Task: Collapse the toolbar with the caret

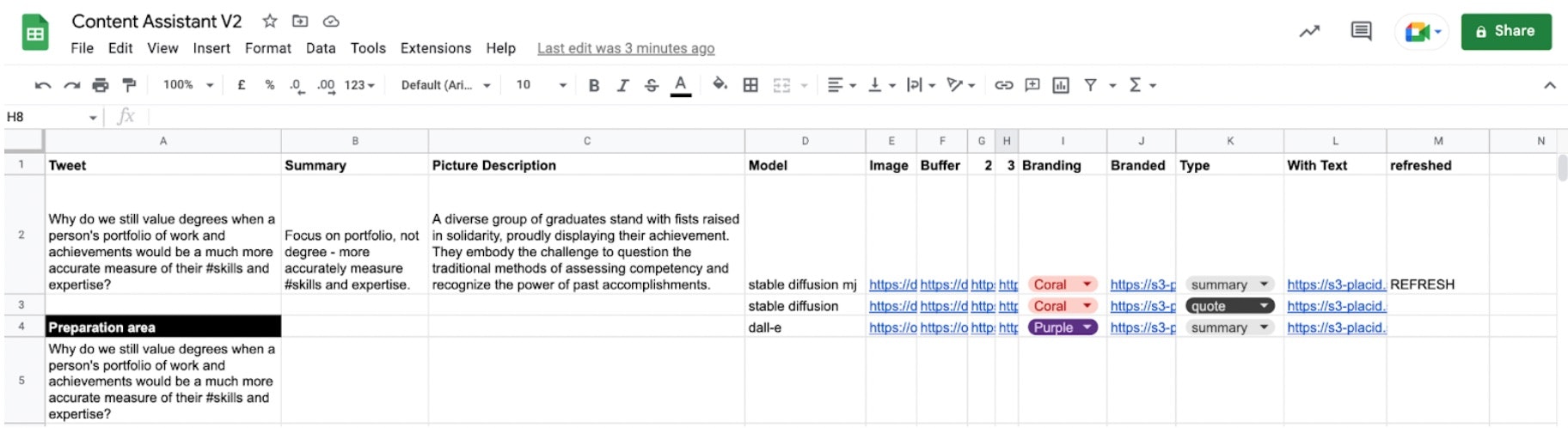Action: point(1549,85)
